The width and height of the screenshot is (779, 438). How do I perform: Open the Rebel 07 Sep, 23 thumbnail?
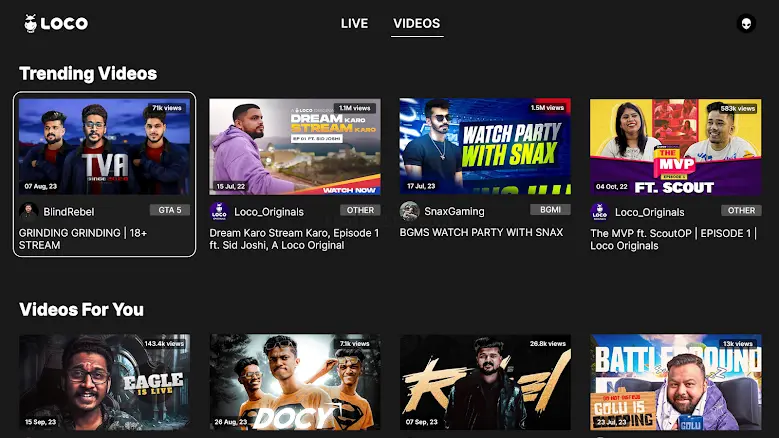point(485,382)
